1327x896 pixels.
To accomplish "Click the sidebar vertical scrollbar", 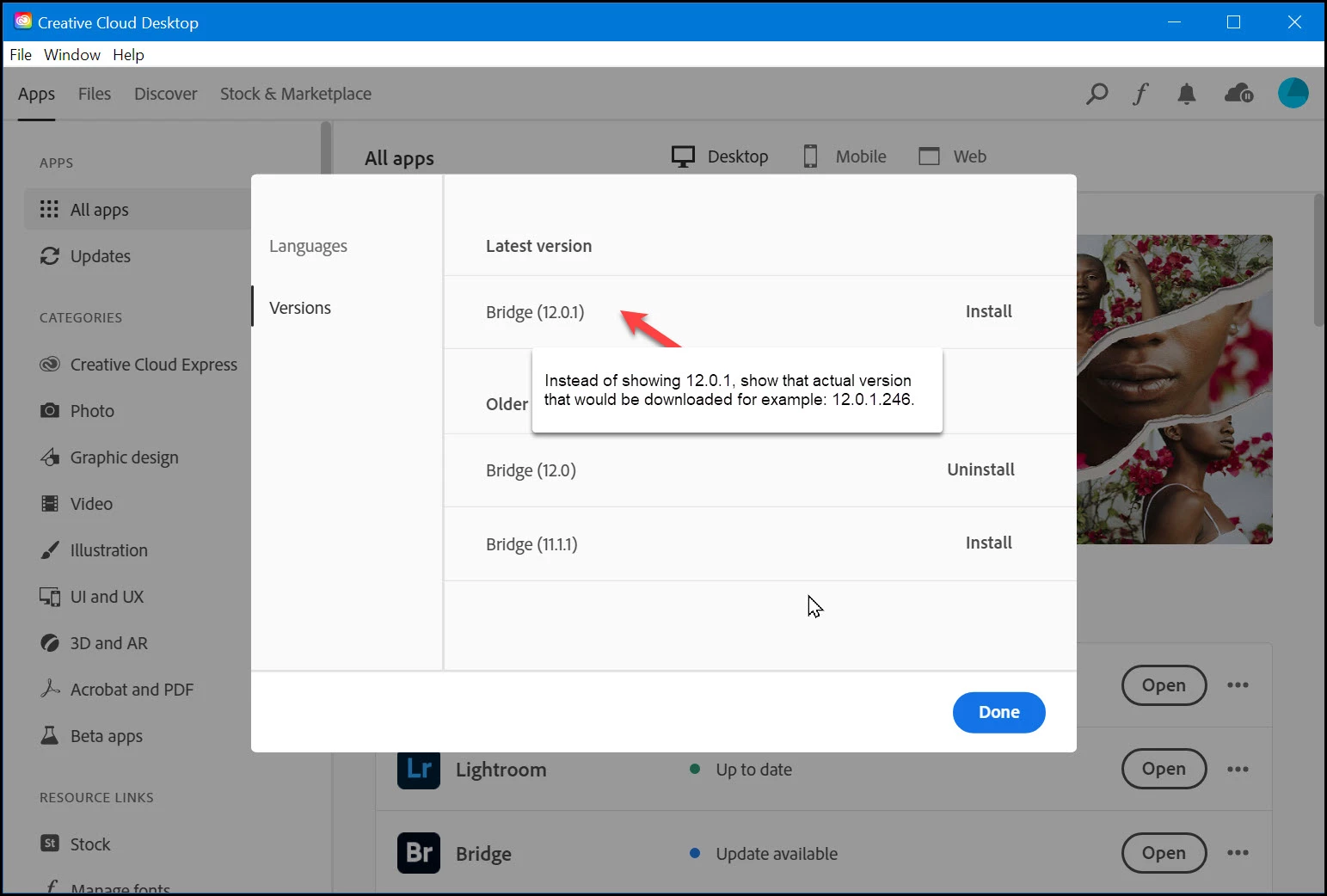I will 326,148.
